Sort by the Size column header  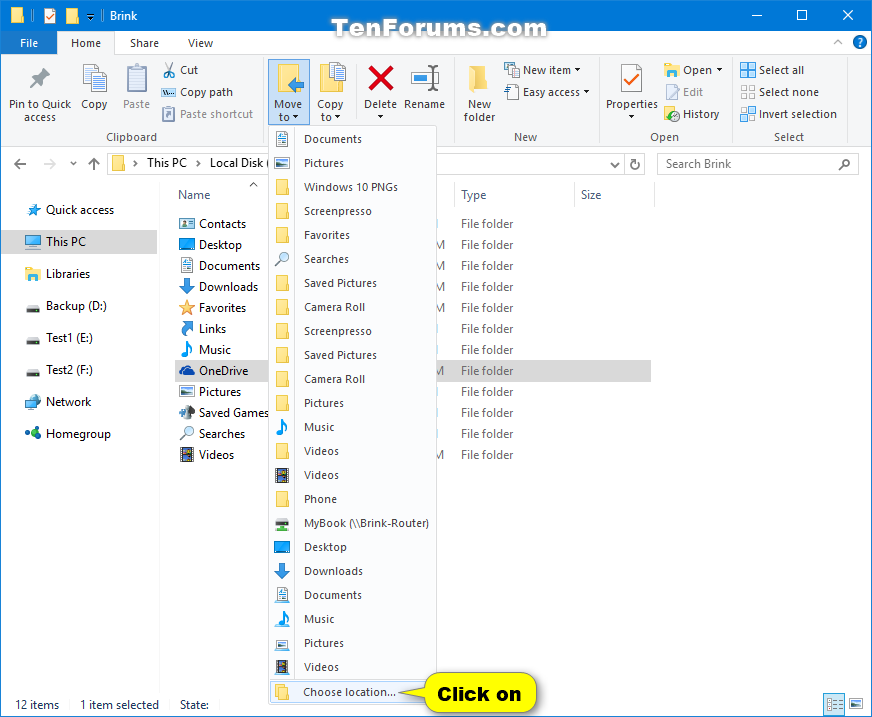pyautogui.click(x=591, y=195)
